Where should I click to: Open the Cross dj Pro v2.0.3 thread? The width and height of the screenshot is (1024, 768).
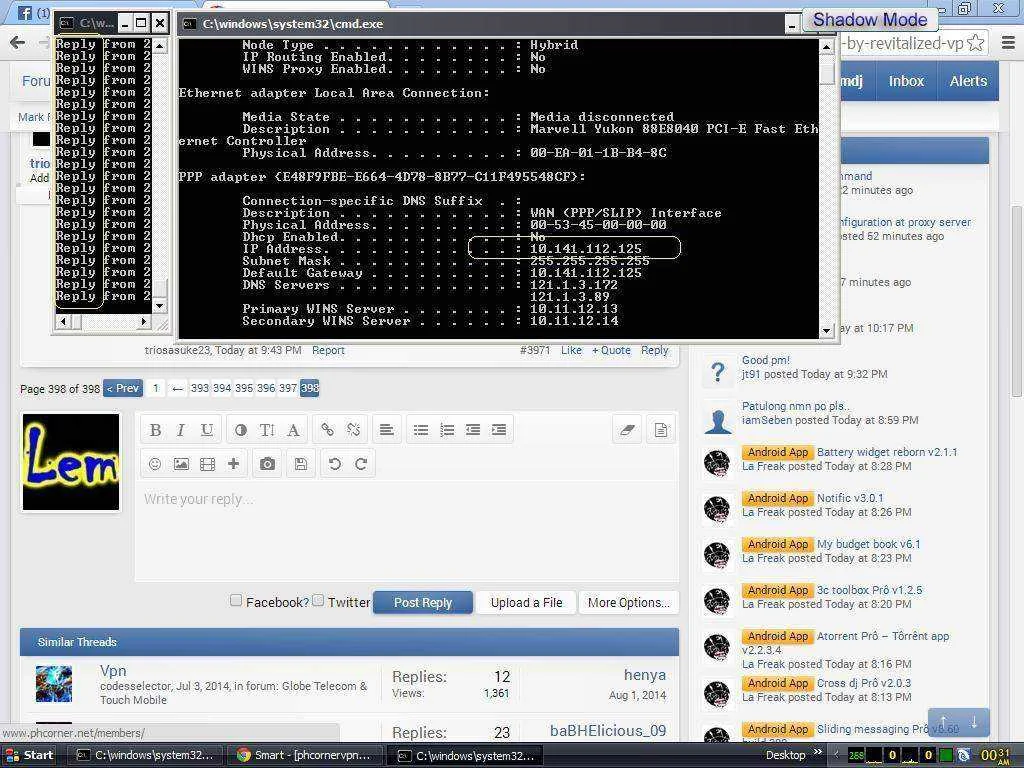pos(863,683)
